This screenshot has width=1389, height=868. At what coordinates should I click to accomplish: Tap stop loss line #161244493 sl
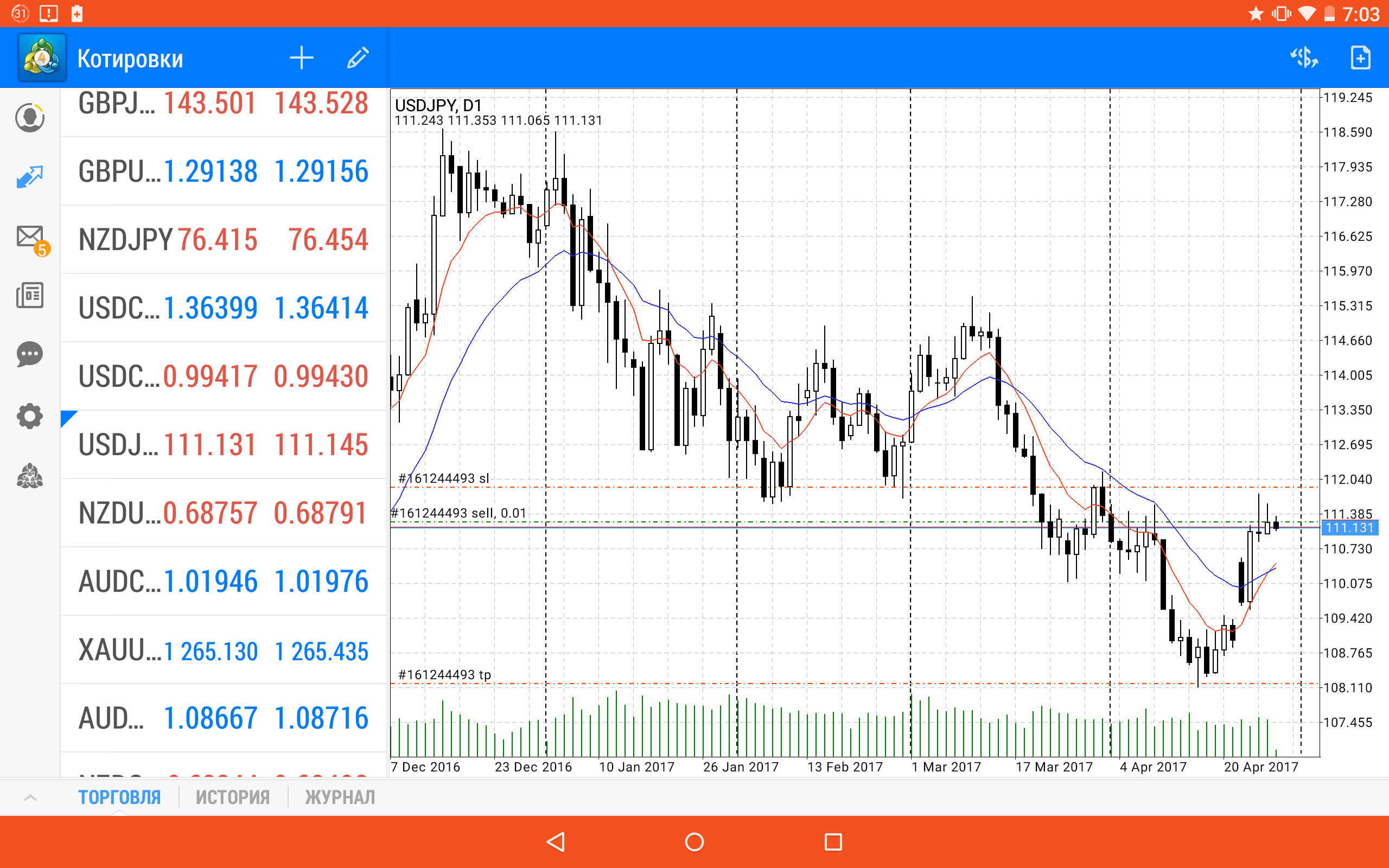[x=444, y=478]
